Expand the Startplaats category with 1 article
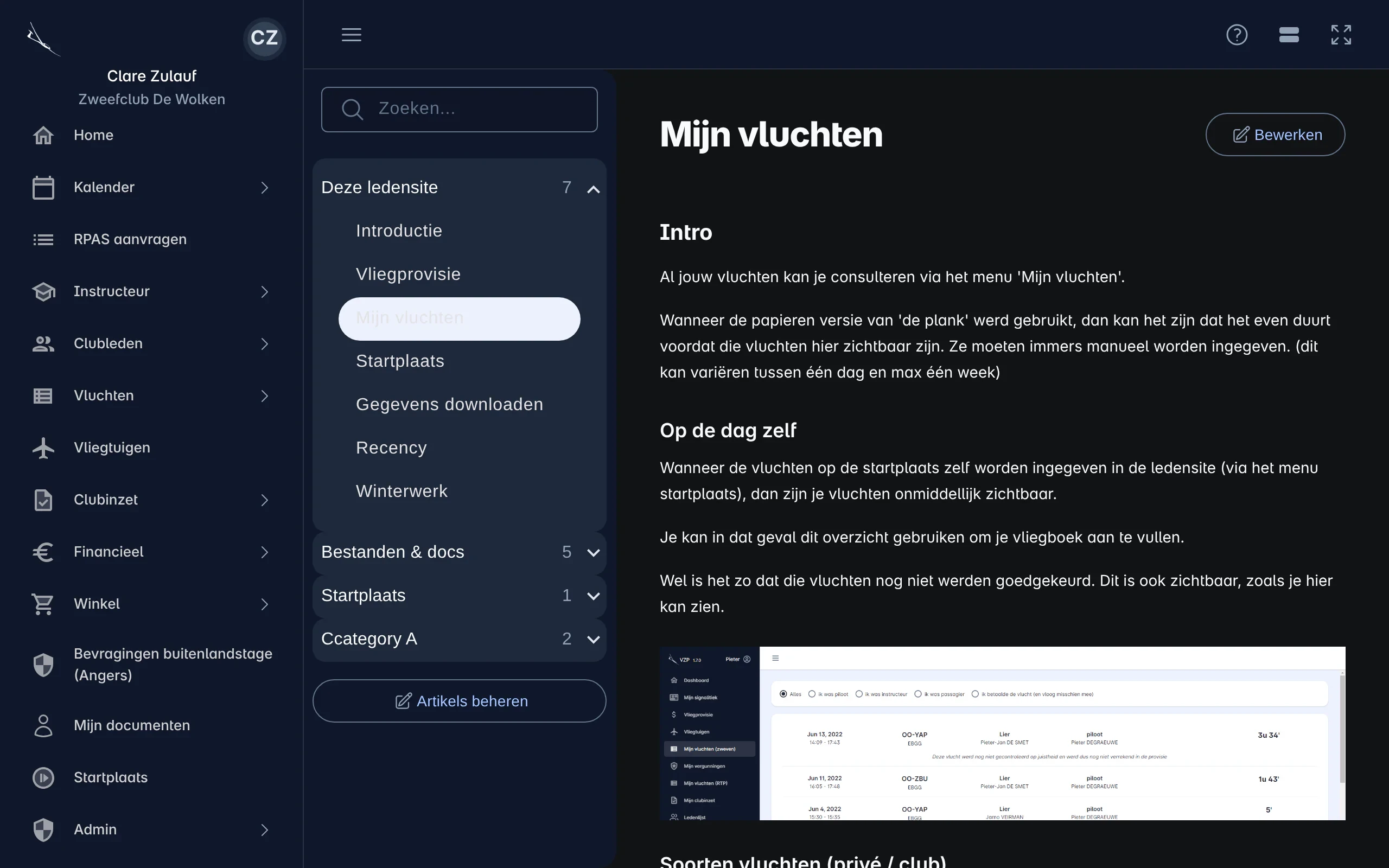This screenshot has width=1389, height=868. (x=459, y=596)
